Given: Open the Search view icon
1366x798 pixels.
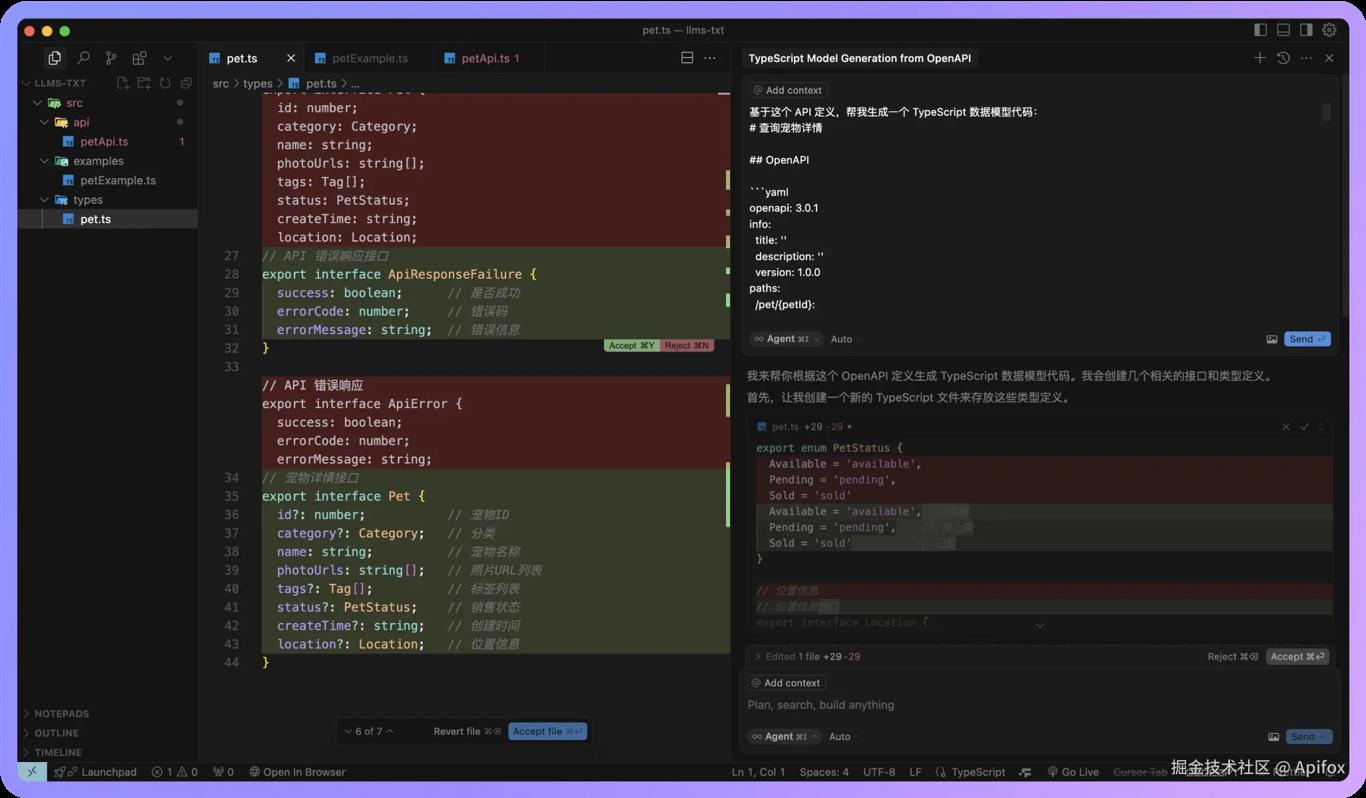Looking at the screenshot, I should click(83, 58).
